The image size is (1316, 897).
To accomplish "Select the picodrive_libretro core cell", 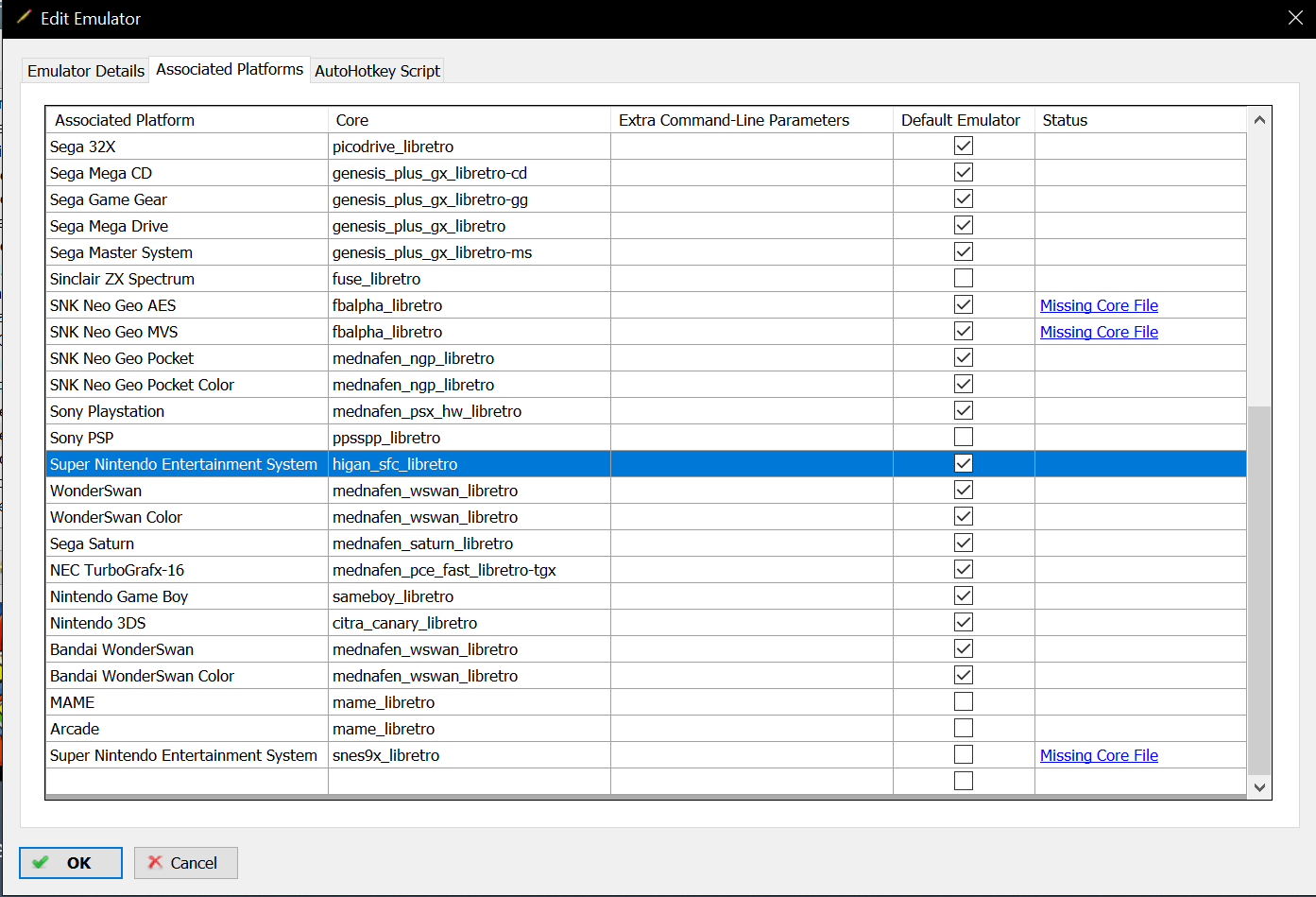I will [470, 147].
